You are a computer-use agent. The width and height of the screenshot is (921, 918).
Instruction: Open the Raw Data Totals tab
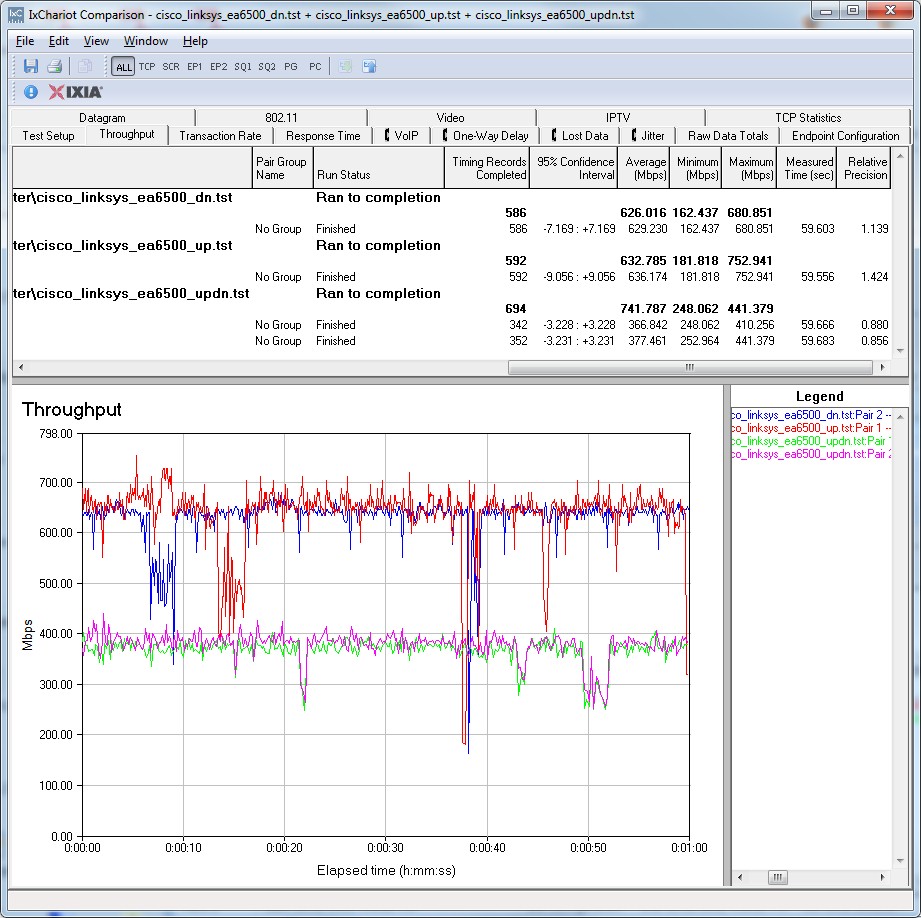click(x=728, y=136)
